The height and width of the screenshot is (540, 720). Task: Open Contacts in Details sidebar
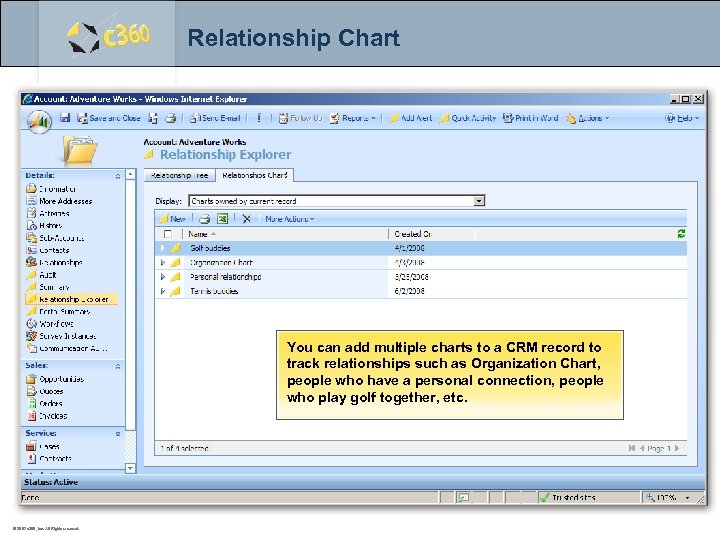[48, 250]
